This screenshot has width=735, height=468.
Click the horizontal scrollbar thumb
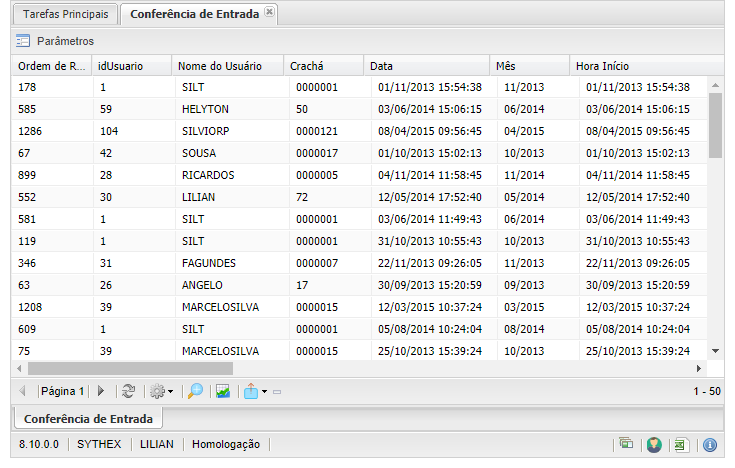click(x=130, y=369)
